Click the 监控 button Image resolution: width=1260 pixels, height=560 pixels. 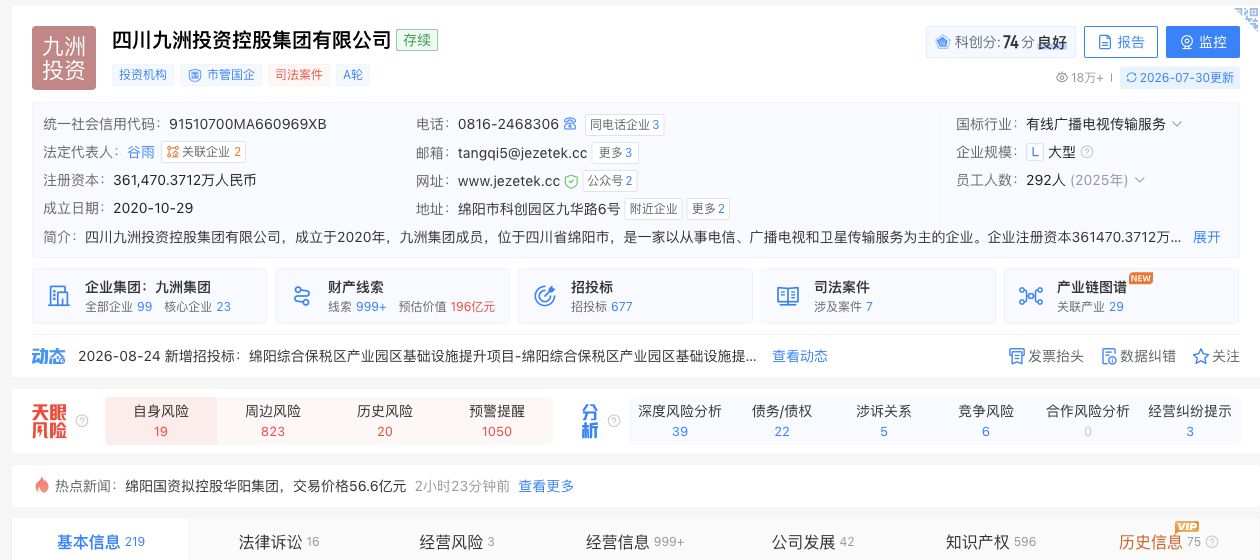tap(1202, 42)
